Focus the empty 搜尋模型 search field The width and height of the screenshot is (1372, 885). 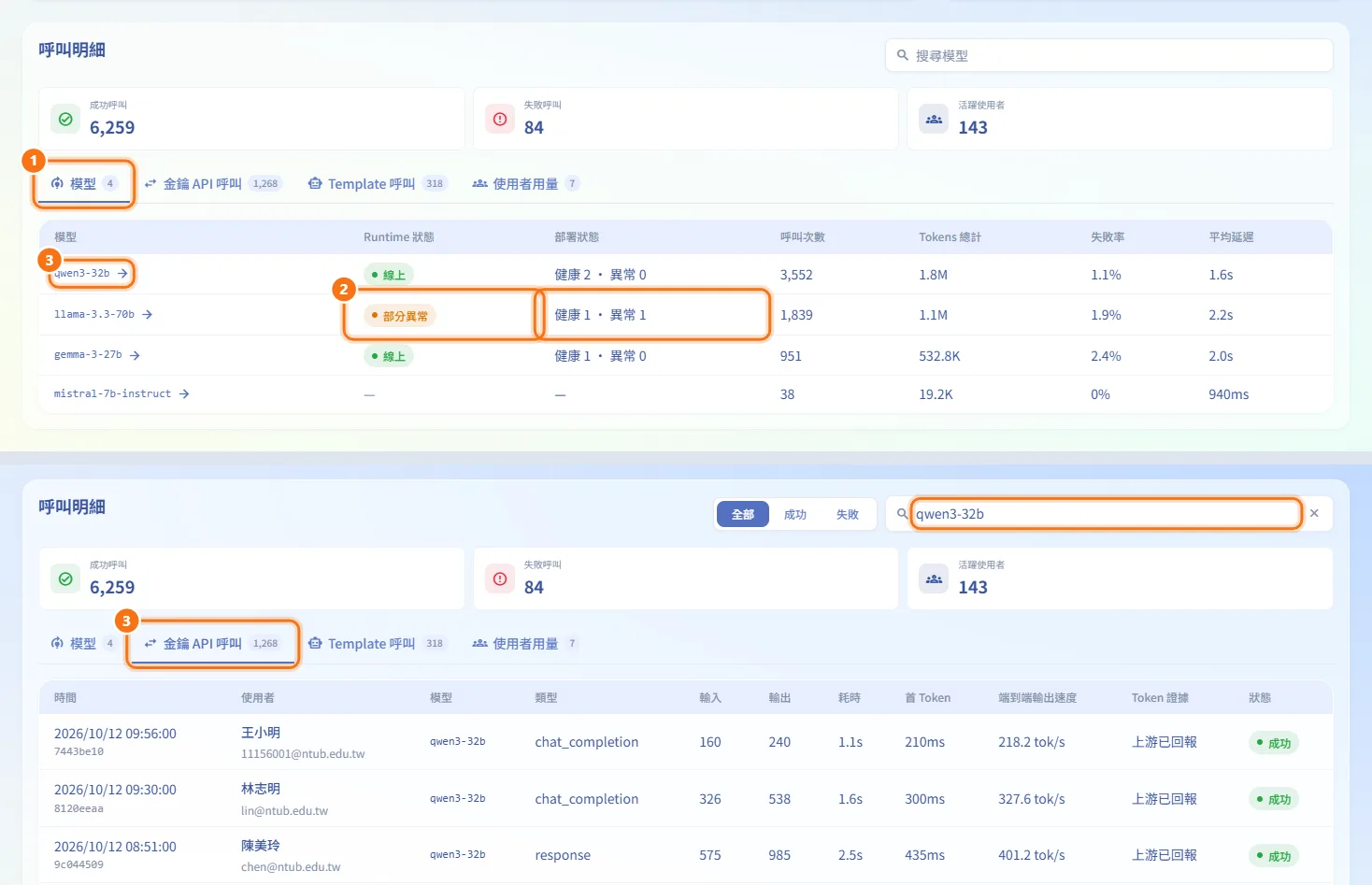(1108, 55)
